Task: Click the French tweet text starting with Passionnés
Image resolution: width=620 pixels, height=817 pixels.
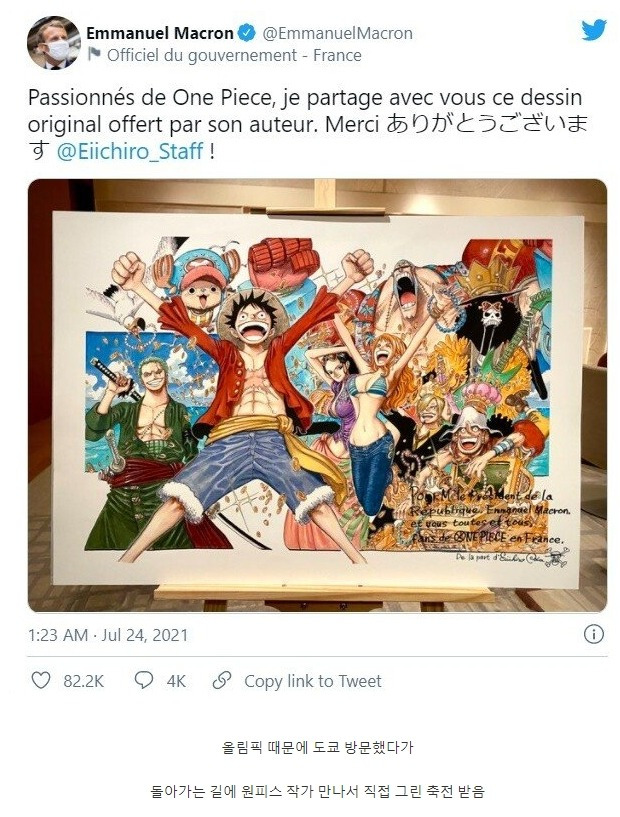Action: (302, 101)
